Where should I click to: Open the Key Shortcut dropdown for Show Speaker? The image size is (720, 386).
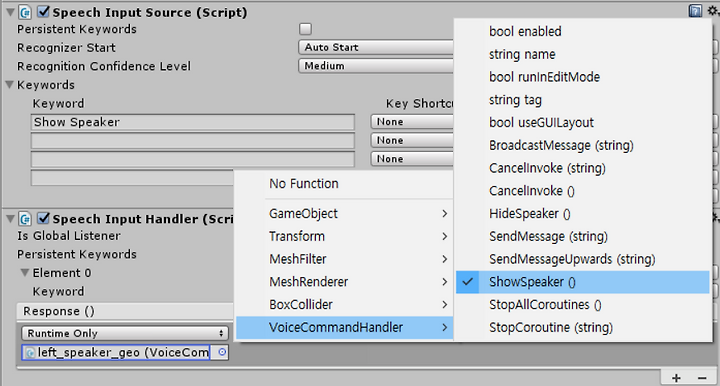coord(412,122)
